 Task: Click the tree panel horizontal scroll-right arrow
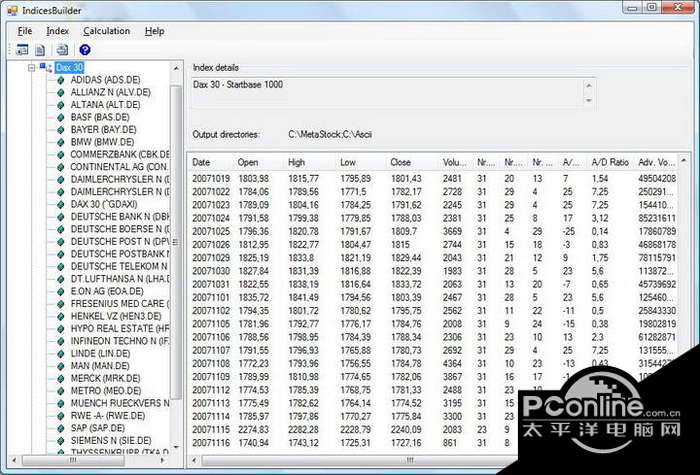tap(162, 460)
